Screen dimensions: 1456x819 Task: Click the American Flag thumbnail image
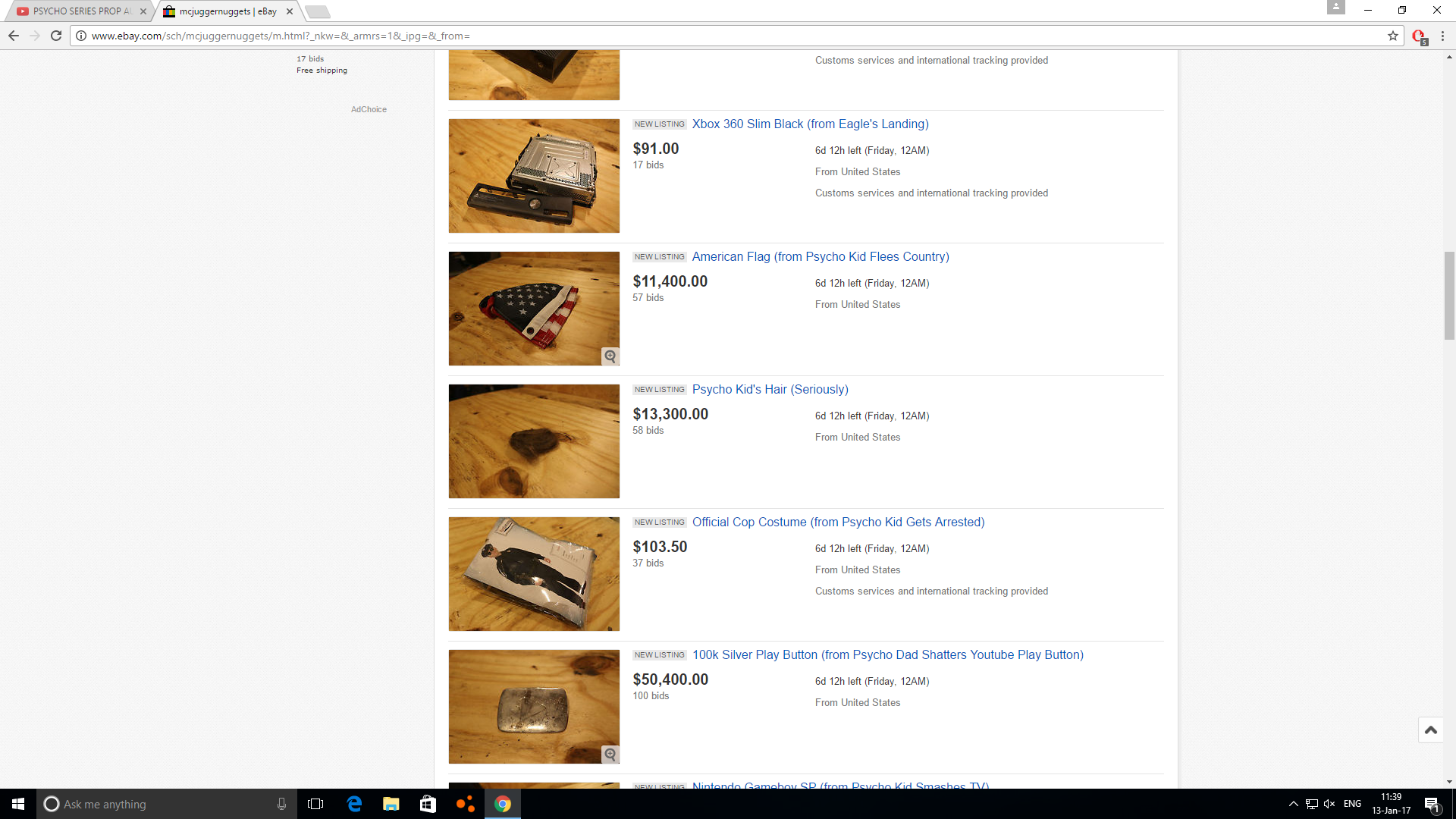[x=534, y=309]
